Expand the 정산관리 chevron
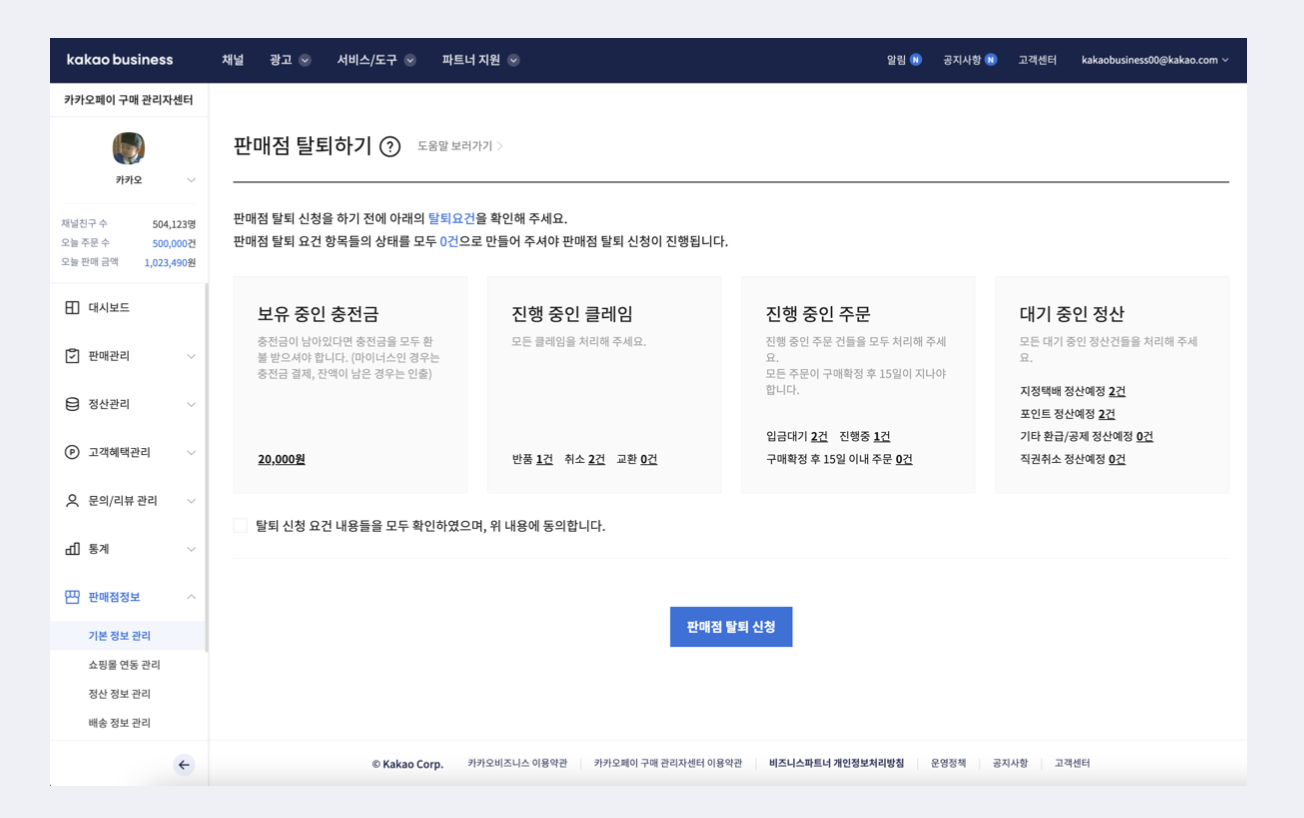 [191, 404]
